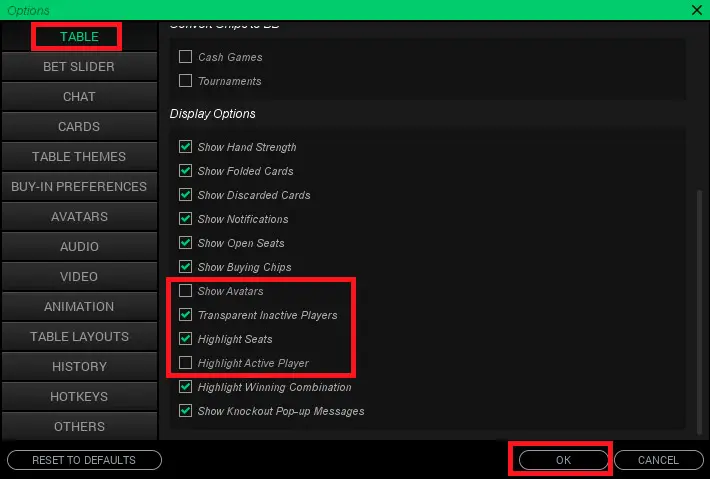
Task: Select the Cards tab in sidebar
Action: (x=79, y=127)
